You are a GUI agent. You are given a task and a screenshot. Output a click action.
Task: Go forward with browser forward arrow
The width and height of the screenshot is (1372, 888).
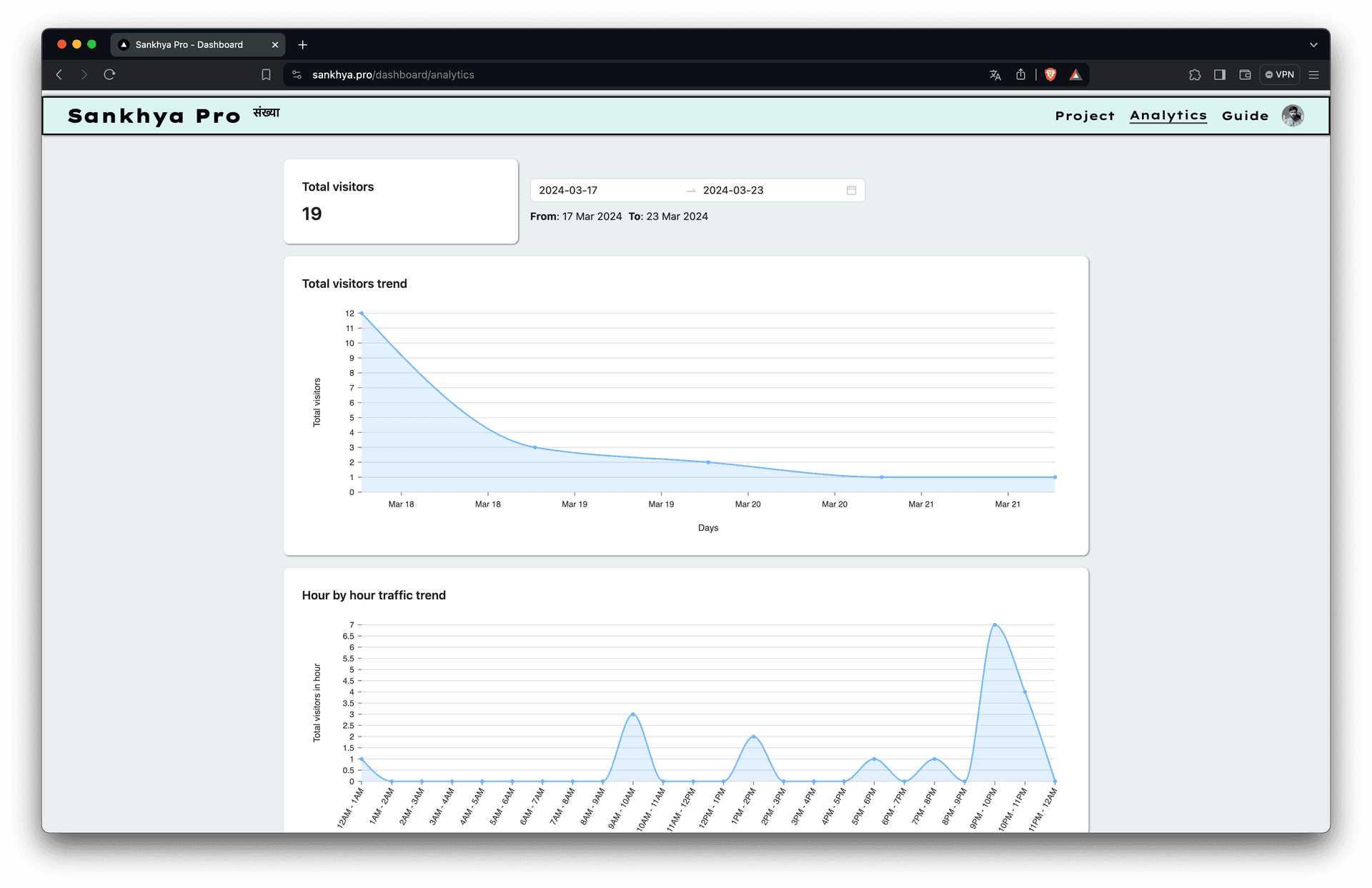pos(84,74)
